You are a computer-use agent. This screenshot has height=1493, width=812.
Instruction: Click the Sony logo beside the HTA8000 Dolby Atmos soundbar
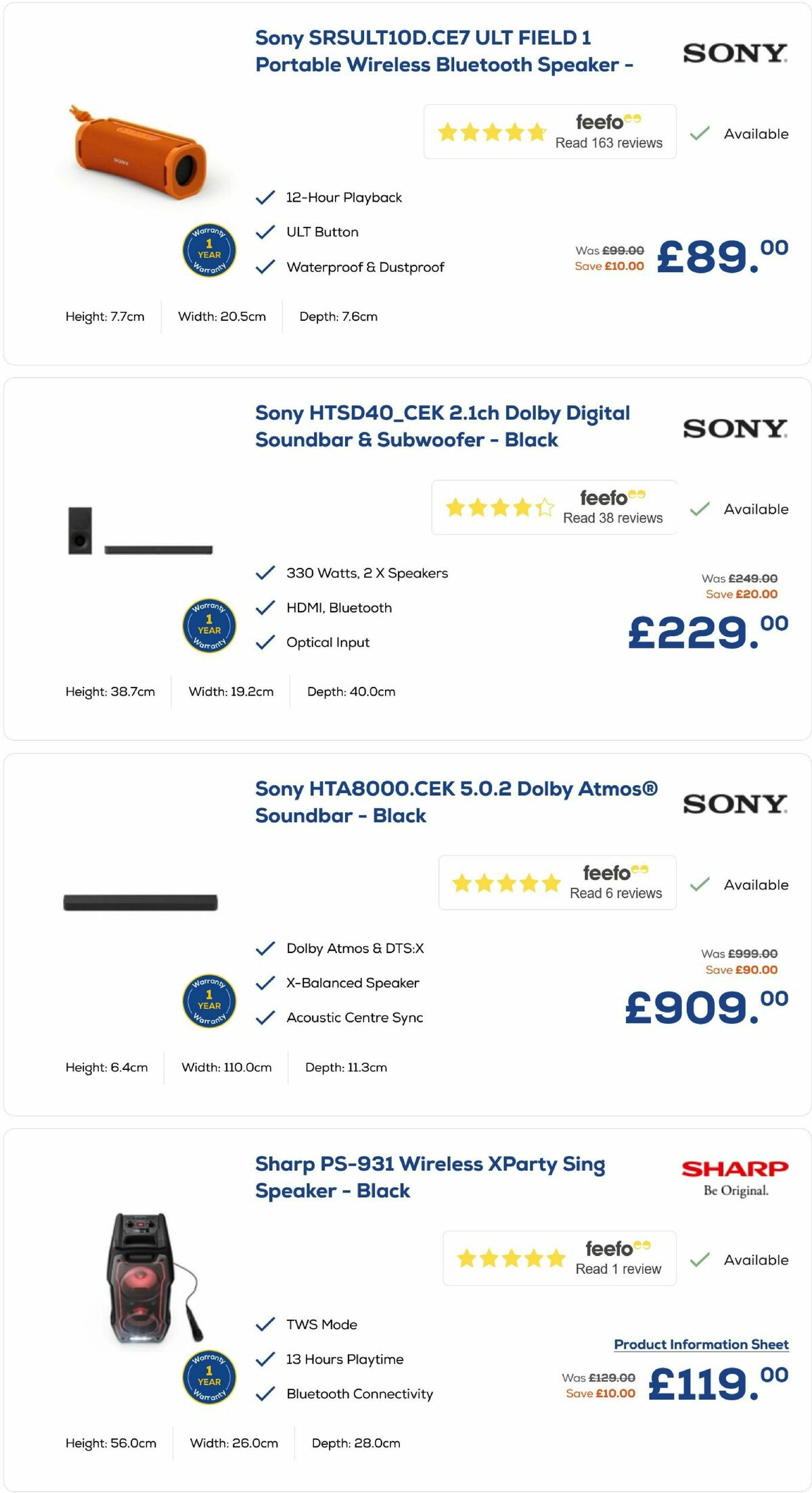coord(734,804)
